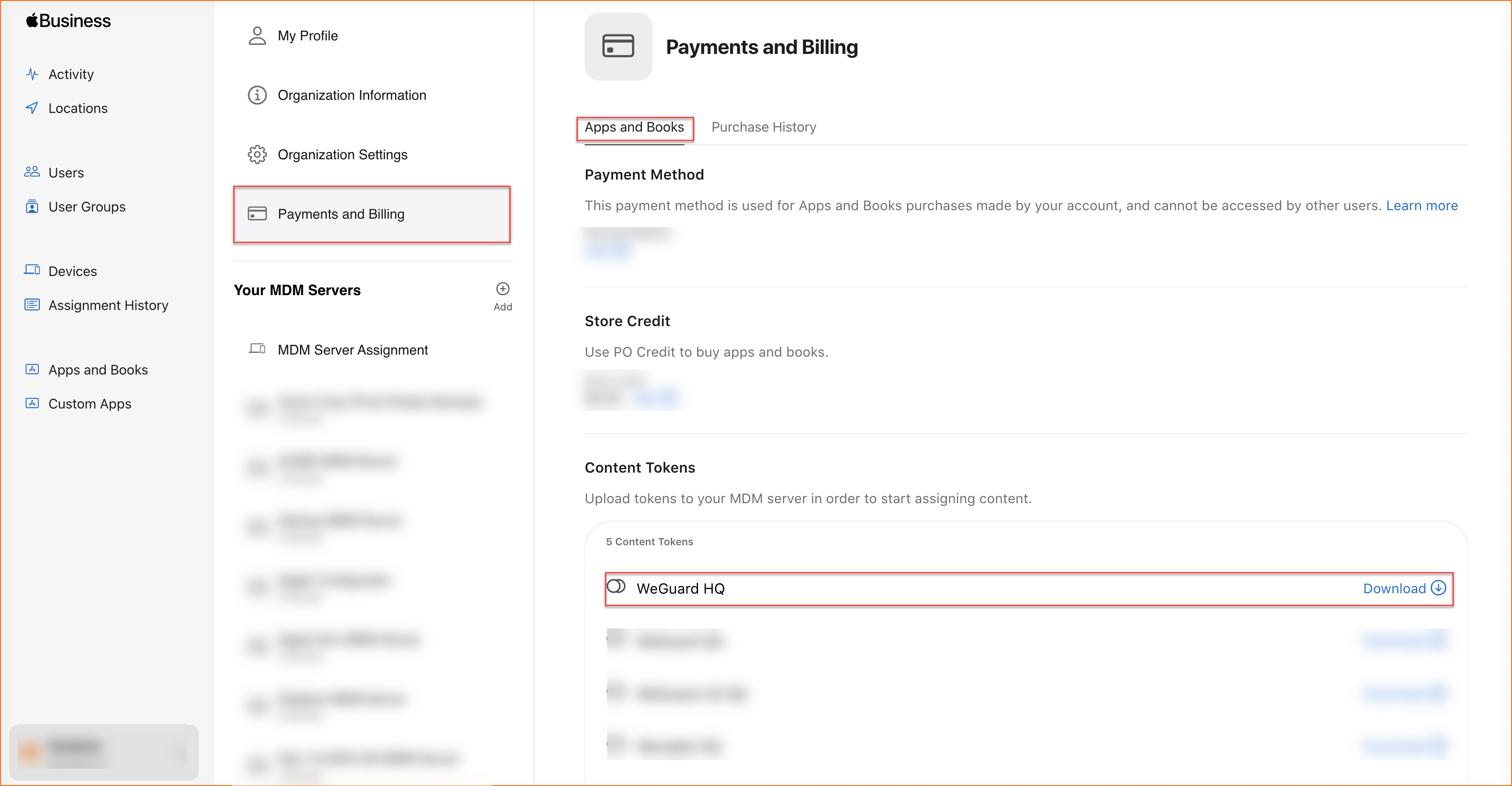Toggle the WeGuard HQ content token
The height and width of the screenshot is (786, 1512).
(616, 586)
